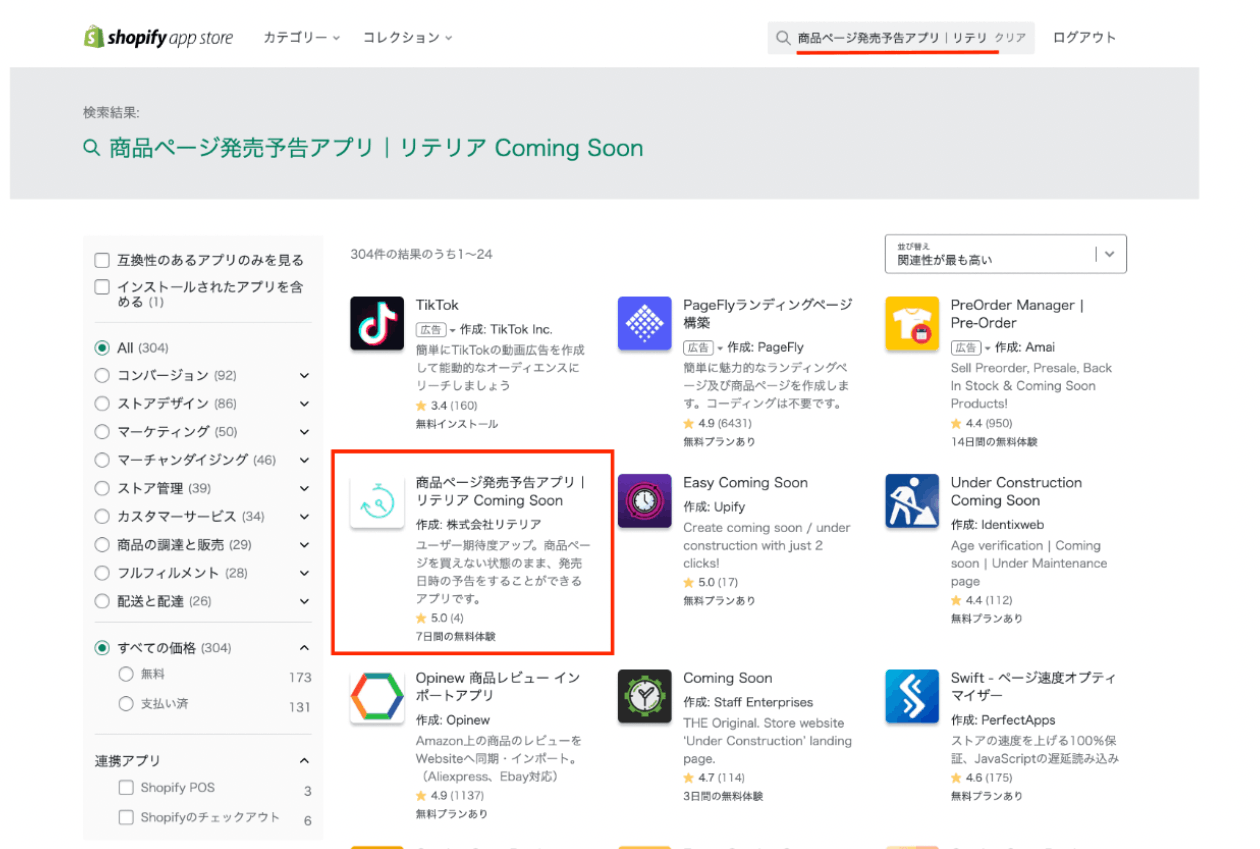The image size is (1260, 849).
Task: Select ストア管理 radio button
Action: click(x=102, y=488)
